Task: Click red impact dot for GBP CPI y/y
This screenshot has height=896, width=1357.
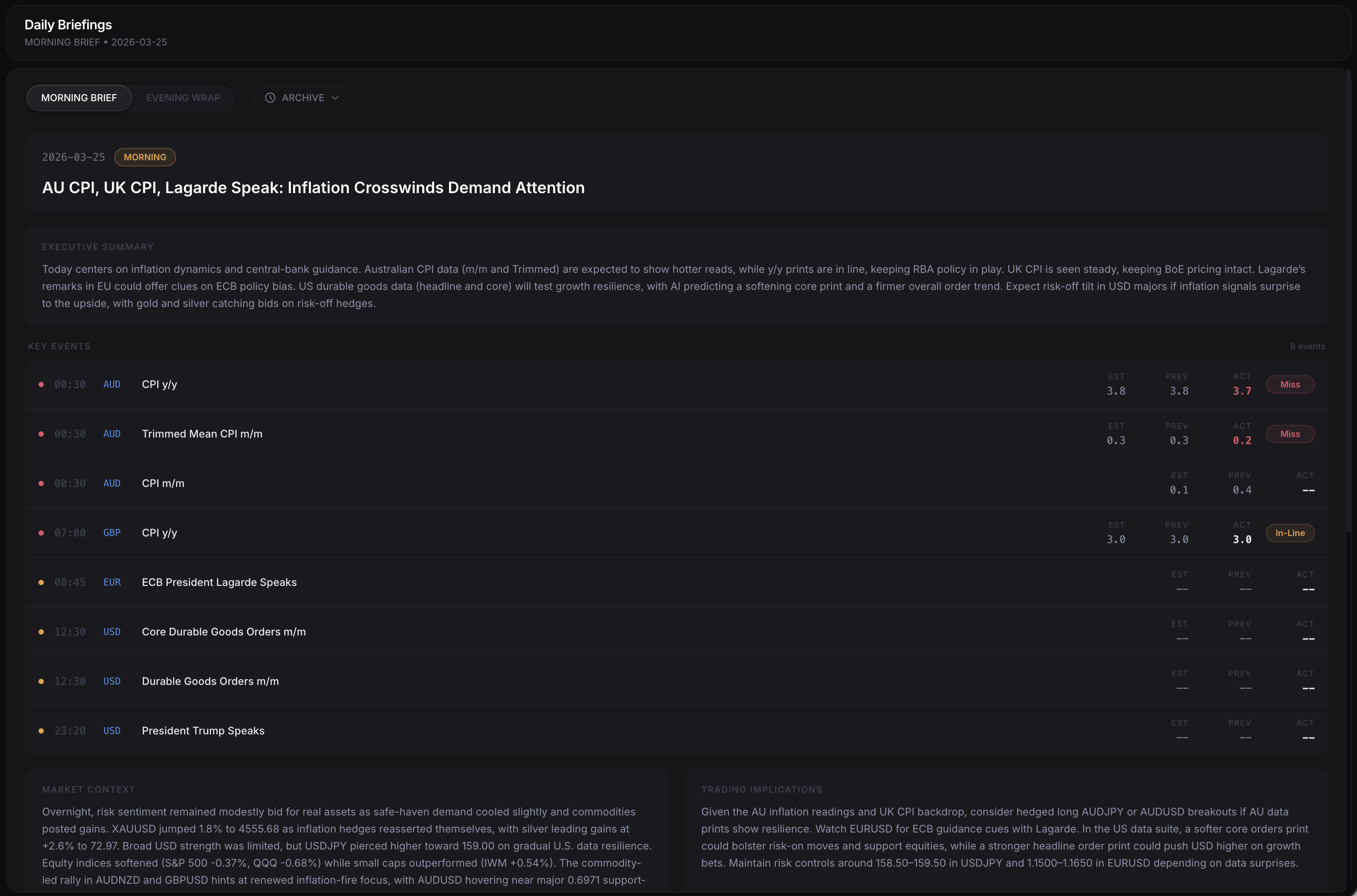Action: (x=41, y=533)
